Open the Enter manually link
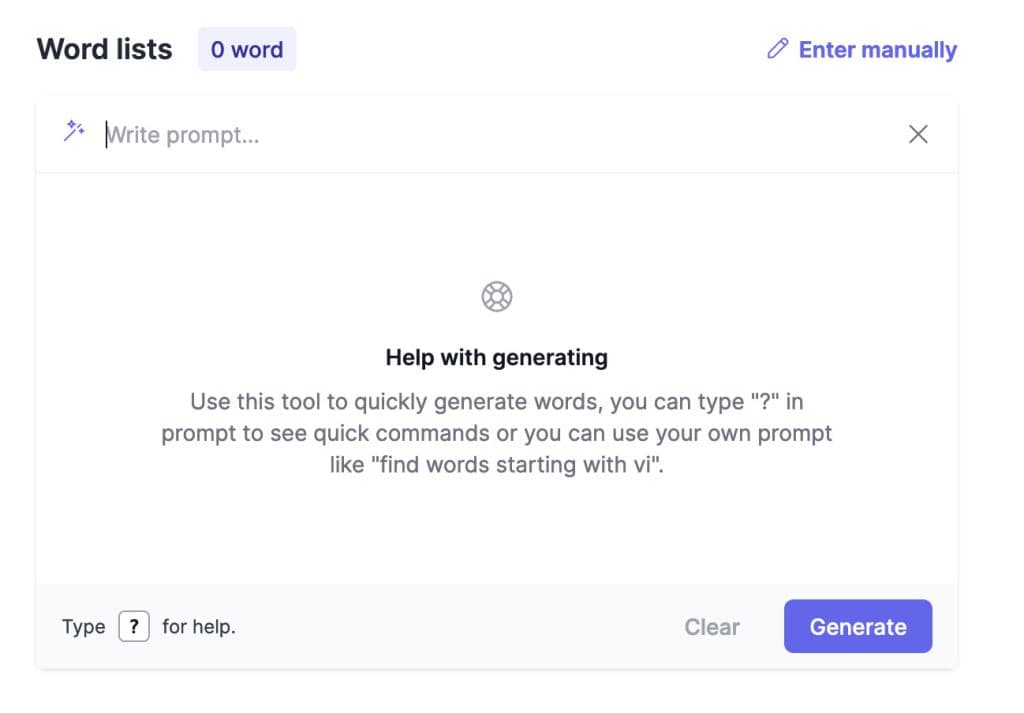The image size is (1024, 713). click(x=877, y=49)
